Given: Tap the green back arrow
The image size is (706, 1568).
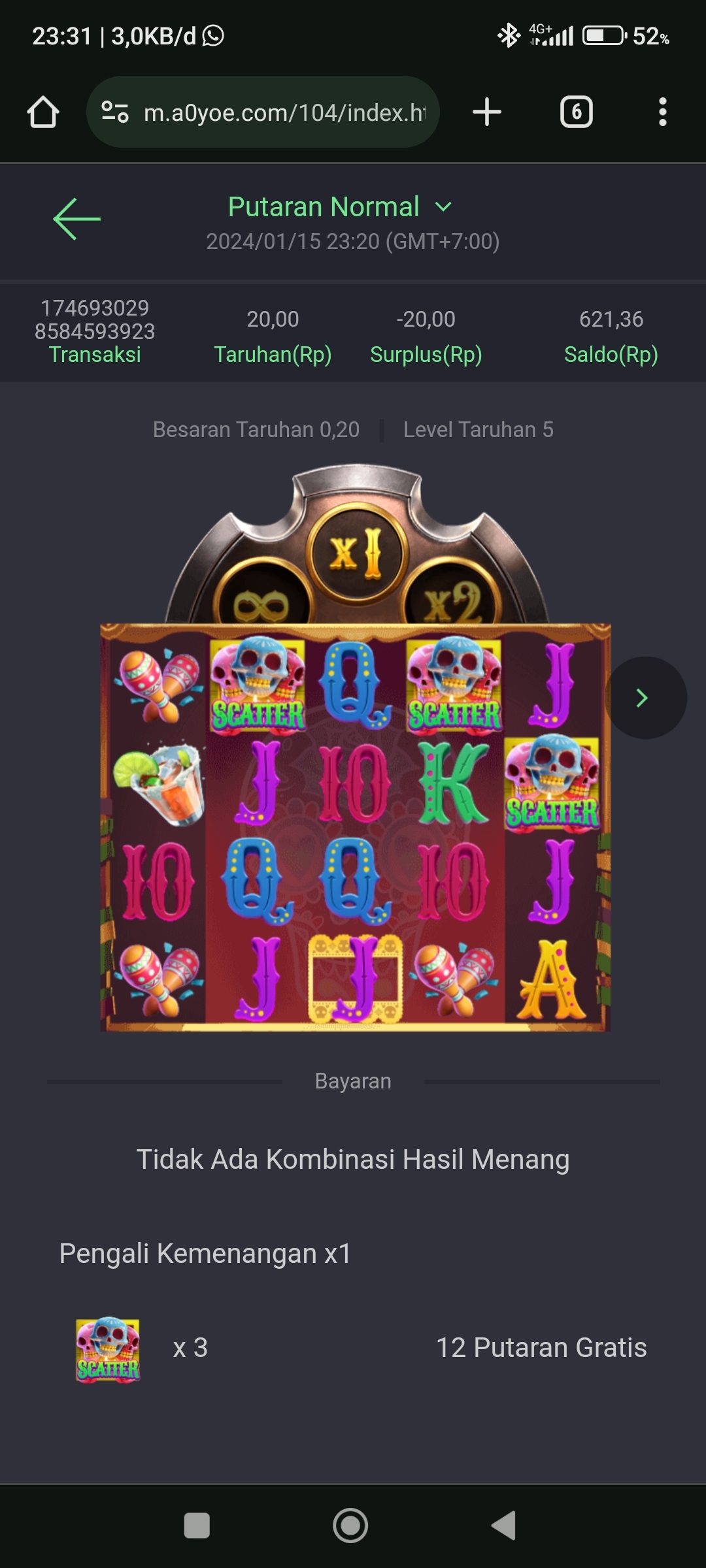Looking at the screenshot, I should tap(76, 219).
